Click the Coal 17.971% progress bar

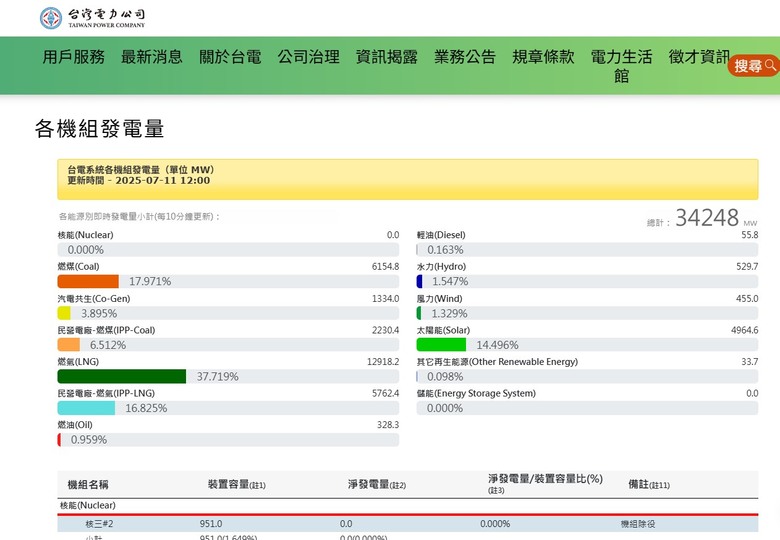[x=228, y=281]
